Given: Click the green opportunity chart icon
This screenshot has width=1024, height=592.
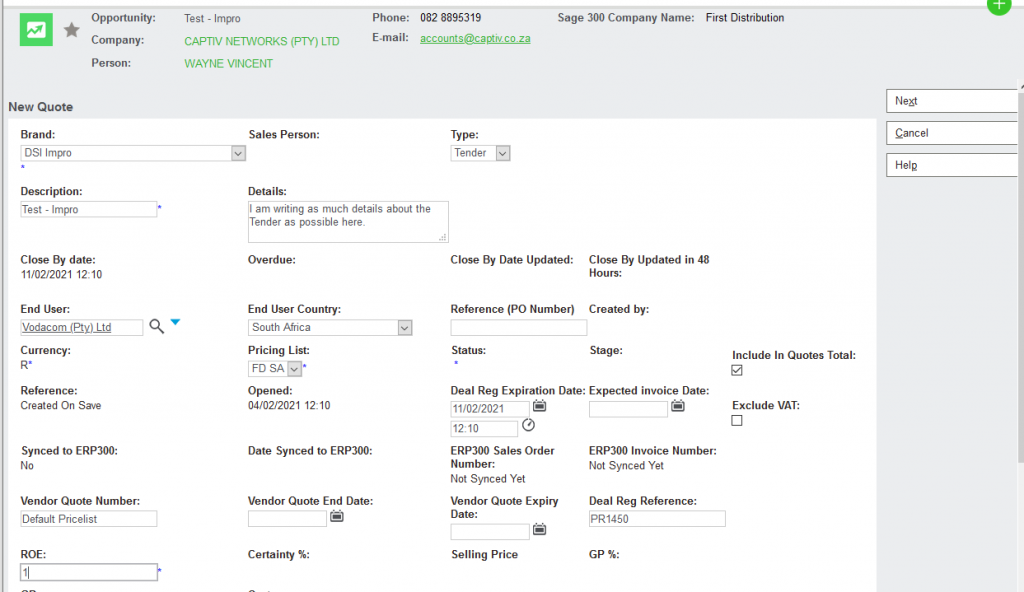Looking at the screenshot, I should coord(36,30).
